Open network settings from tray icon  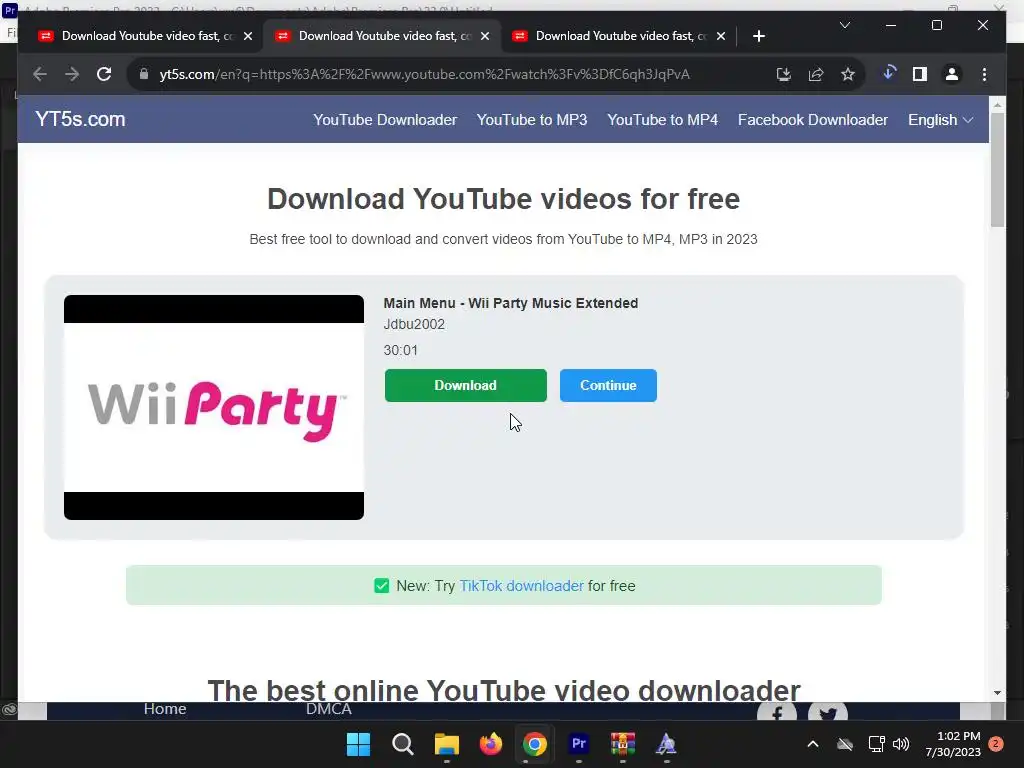click(x=876, y=744)
